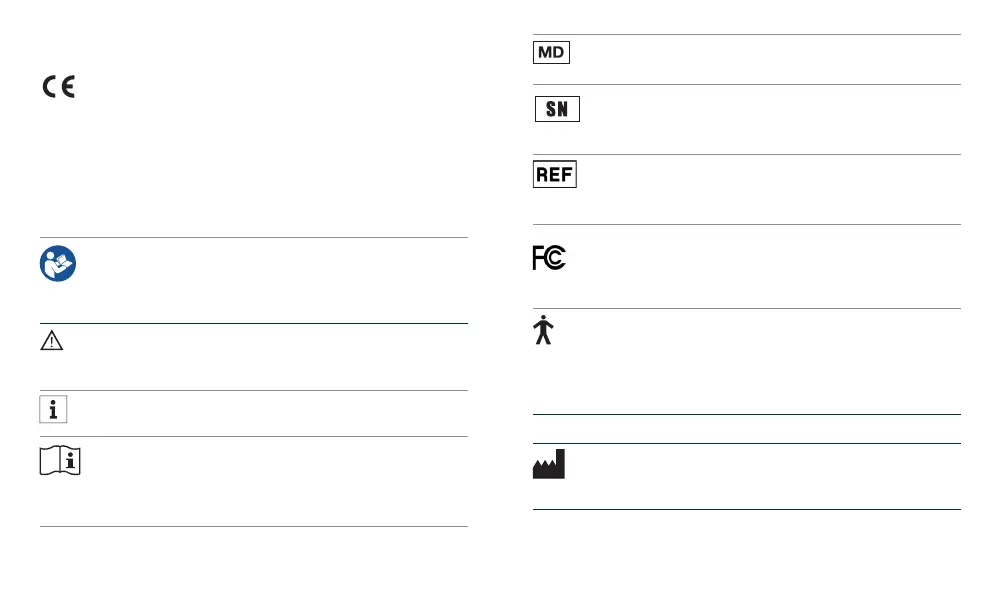The width and height of the screenshot is (986, 607).
Task: Click the FCC logo
Action: 549,258
